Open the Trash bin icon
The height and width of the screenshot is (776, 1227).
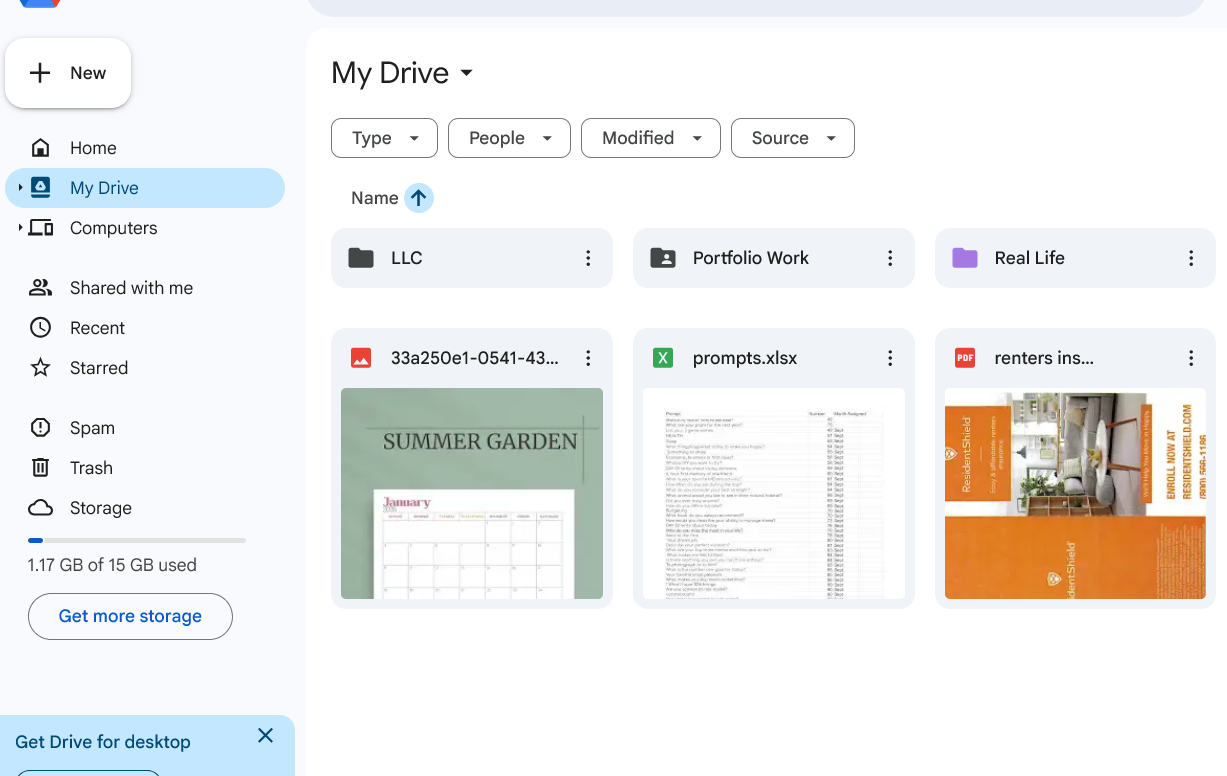(x=40, y=467)
